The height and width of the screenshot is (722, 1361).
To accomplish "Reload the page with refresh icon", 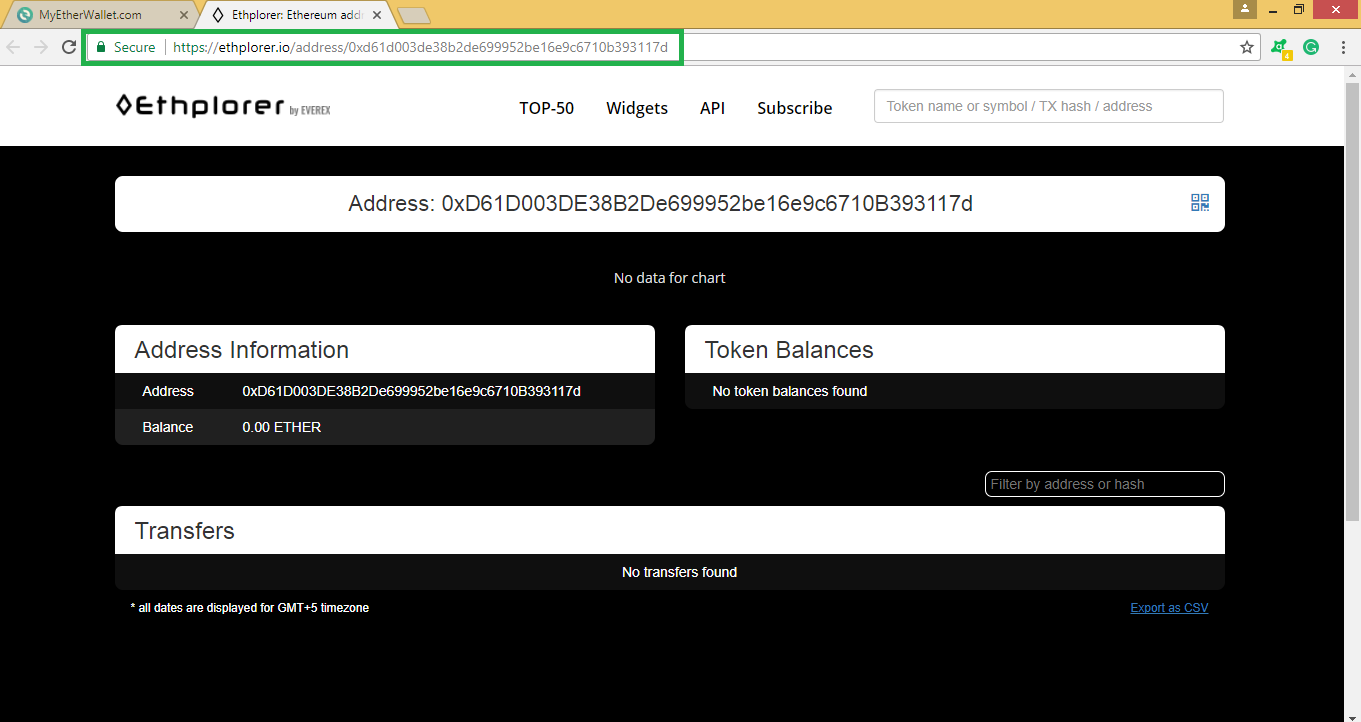I will pyautogui.click(x=69, y=47).
